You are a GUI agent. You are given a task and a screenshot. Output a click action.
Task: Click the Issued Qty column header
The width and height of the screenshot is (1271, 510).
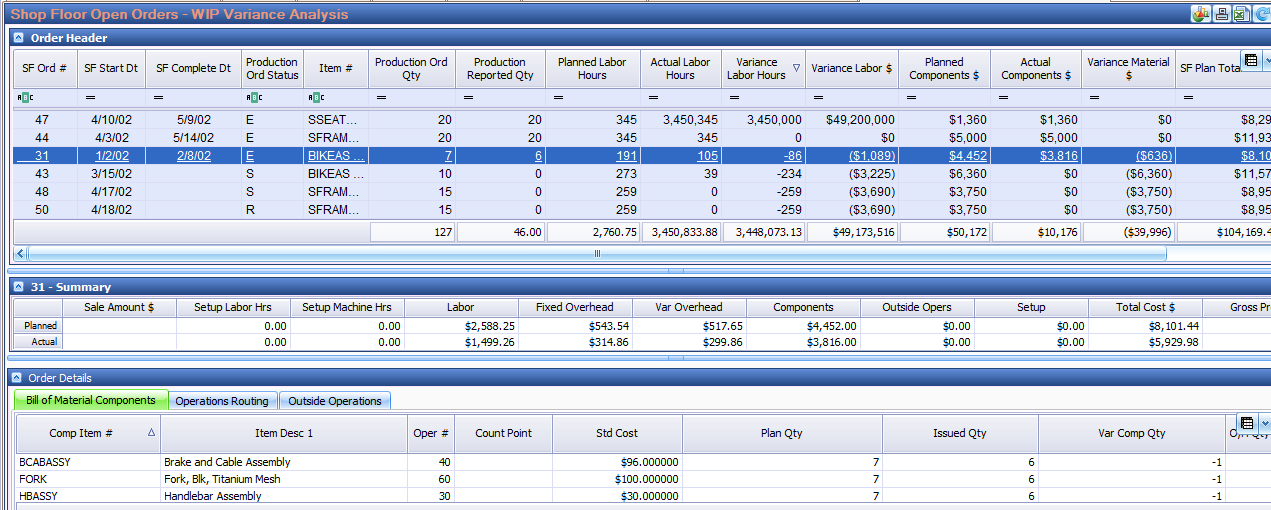point(960,433)
